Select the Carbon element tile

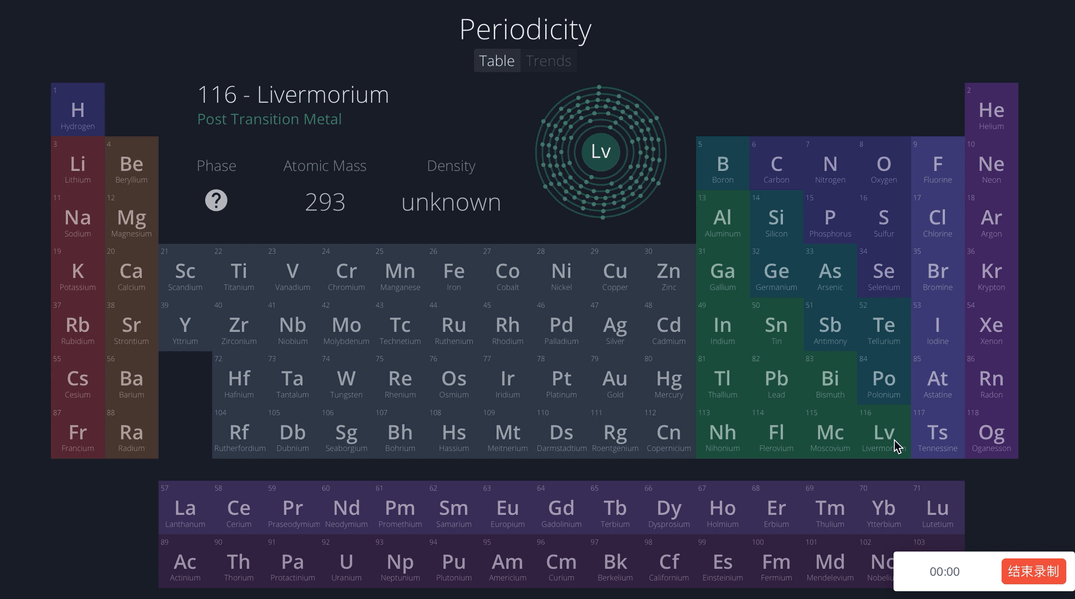point(776,165)
